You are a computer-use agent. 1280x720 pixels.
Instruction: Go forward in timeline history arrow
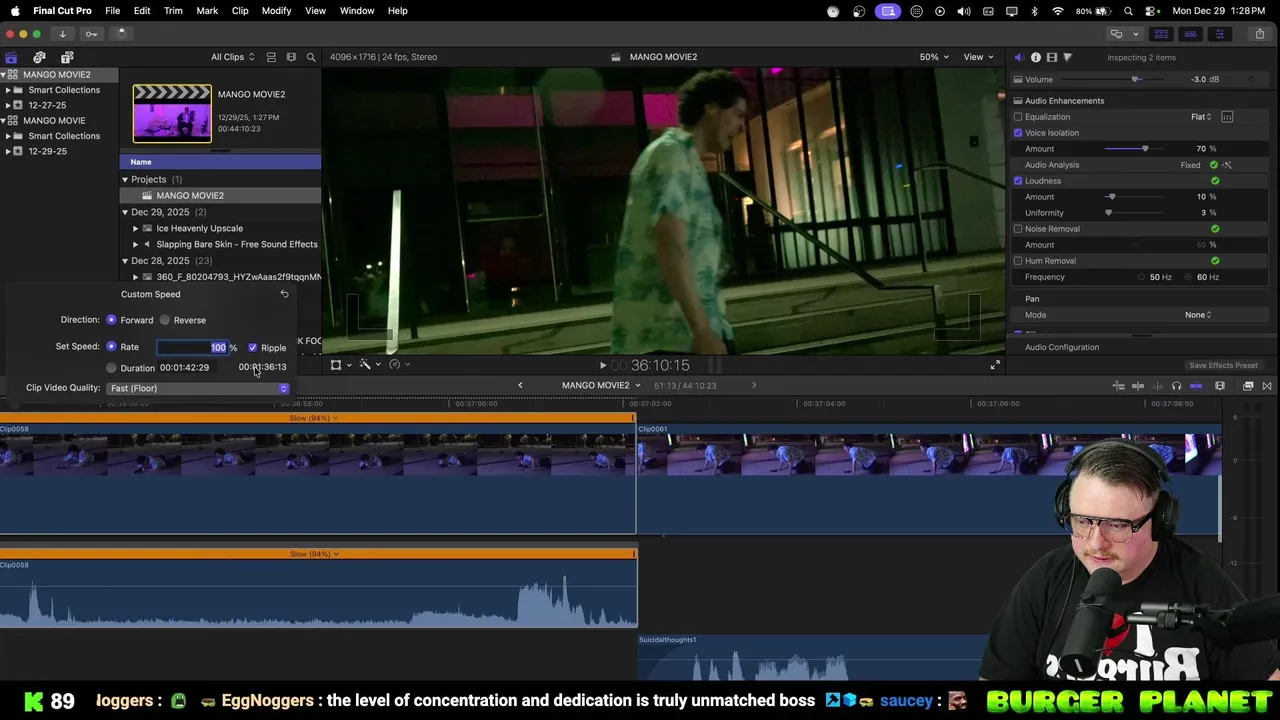click(x=754, y=386)
